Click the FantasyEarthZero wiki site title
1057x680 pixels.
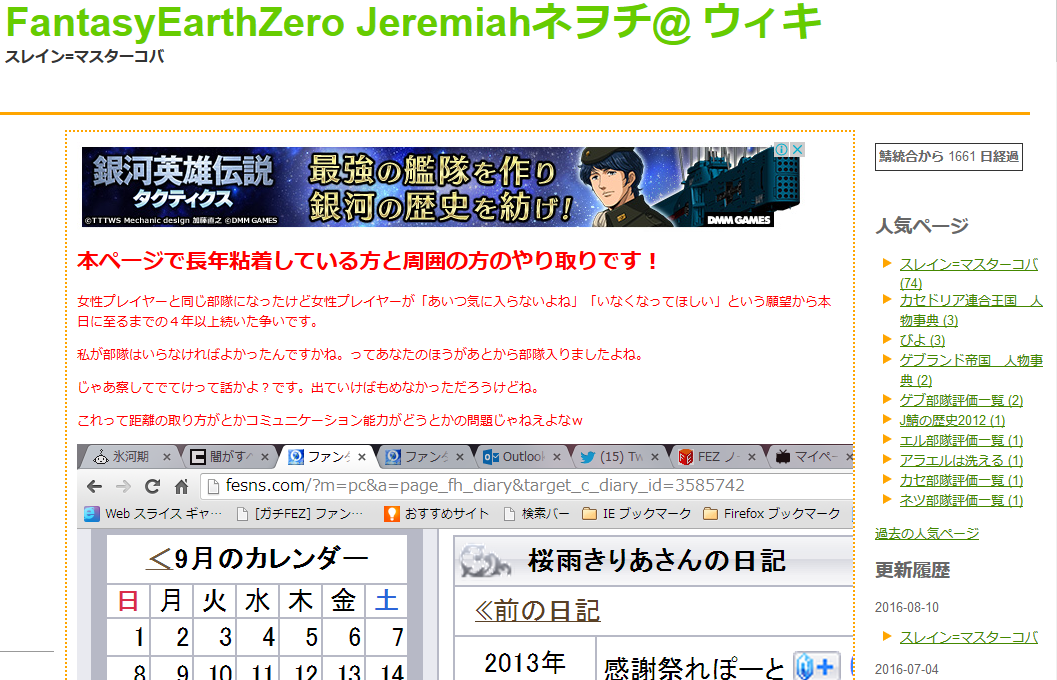click(x=413, y=22)
